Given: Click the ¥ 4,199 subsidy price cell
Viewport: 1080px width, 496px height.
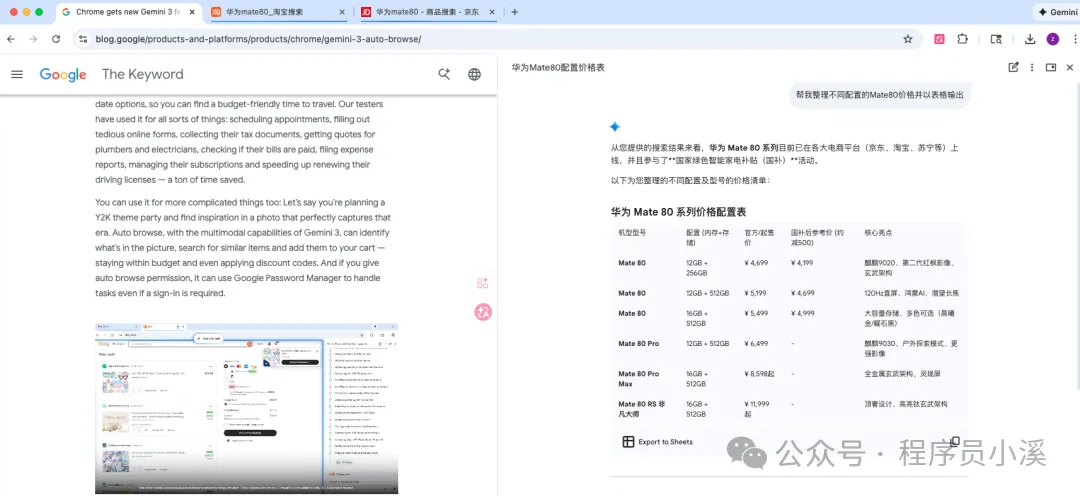Looking at the screenshot, I should pos(802,263).
